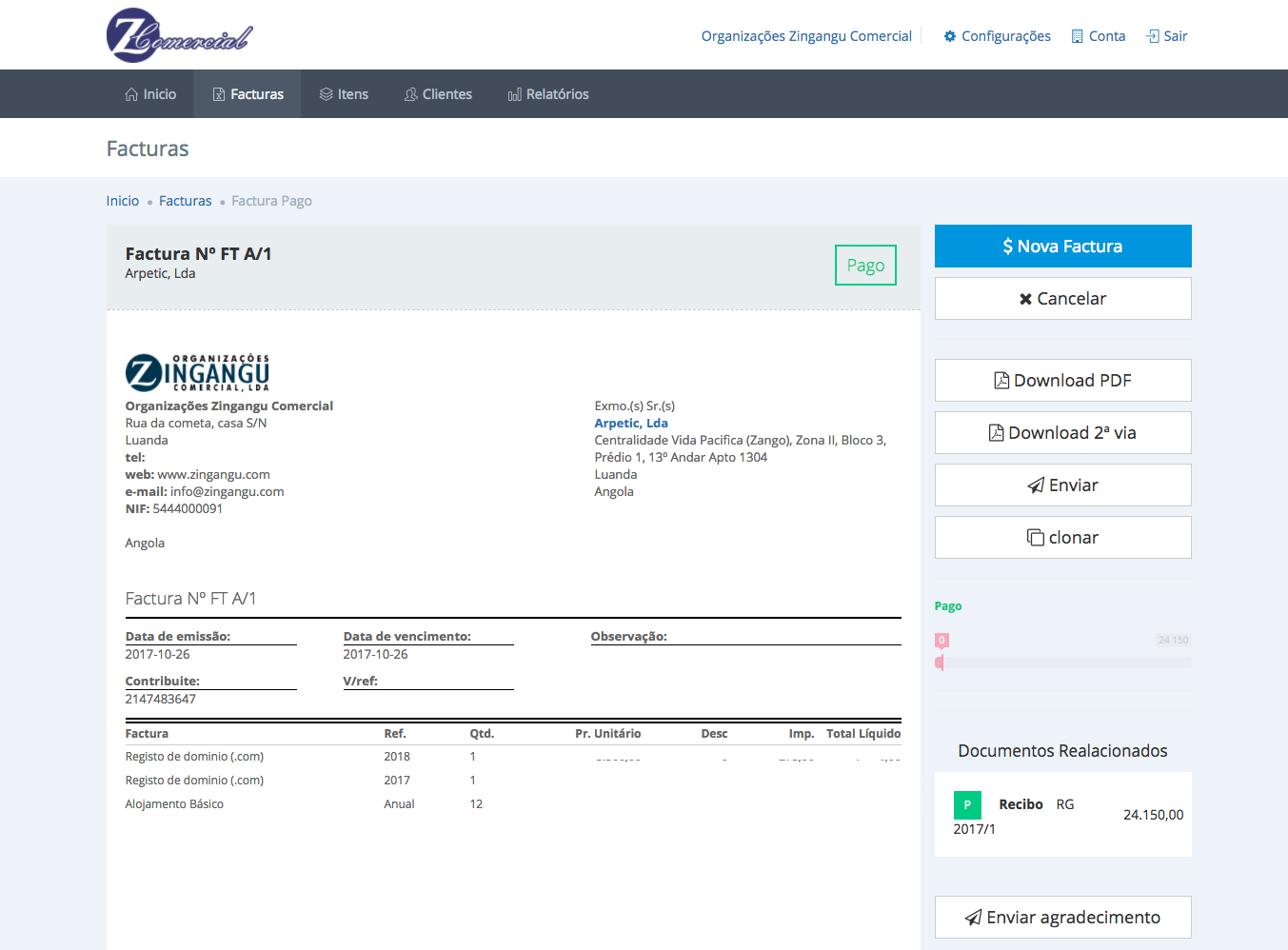
Task: Send thank-you via Enviar agradecimento
Action: (1062, 918)
